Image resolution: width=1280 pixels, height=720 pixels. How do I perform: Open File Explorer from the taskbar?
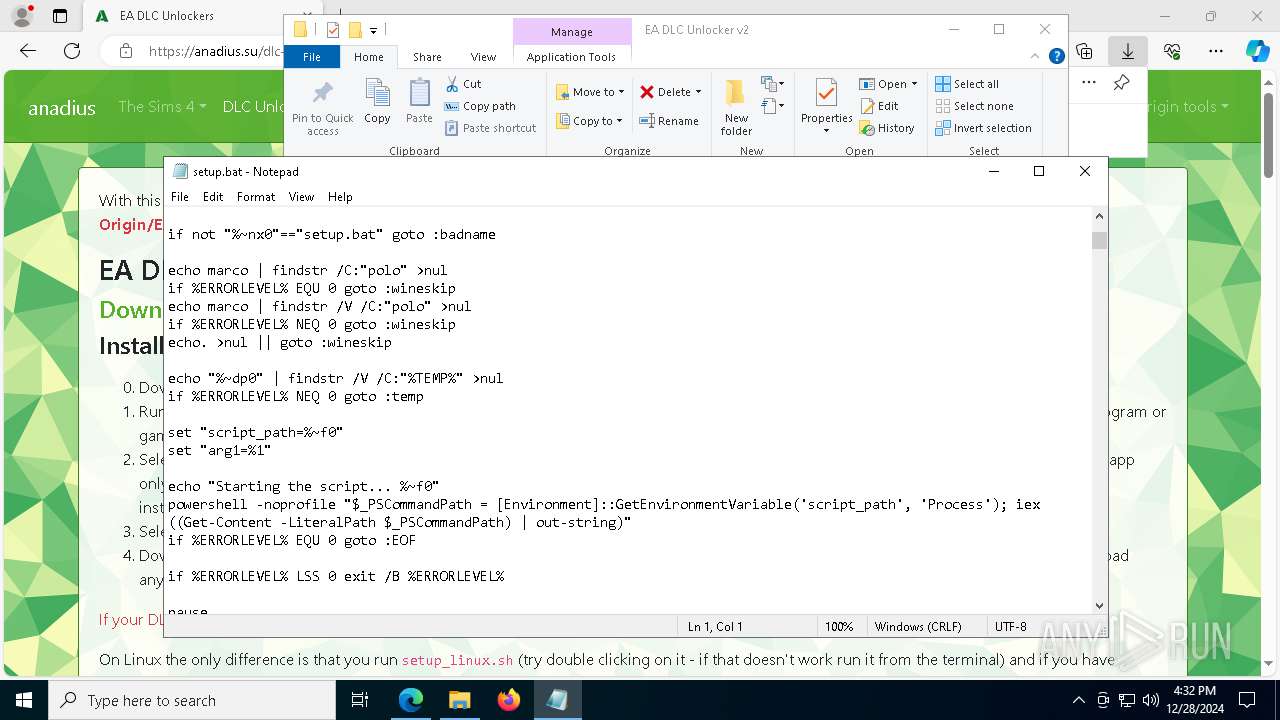[459, 700]
